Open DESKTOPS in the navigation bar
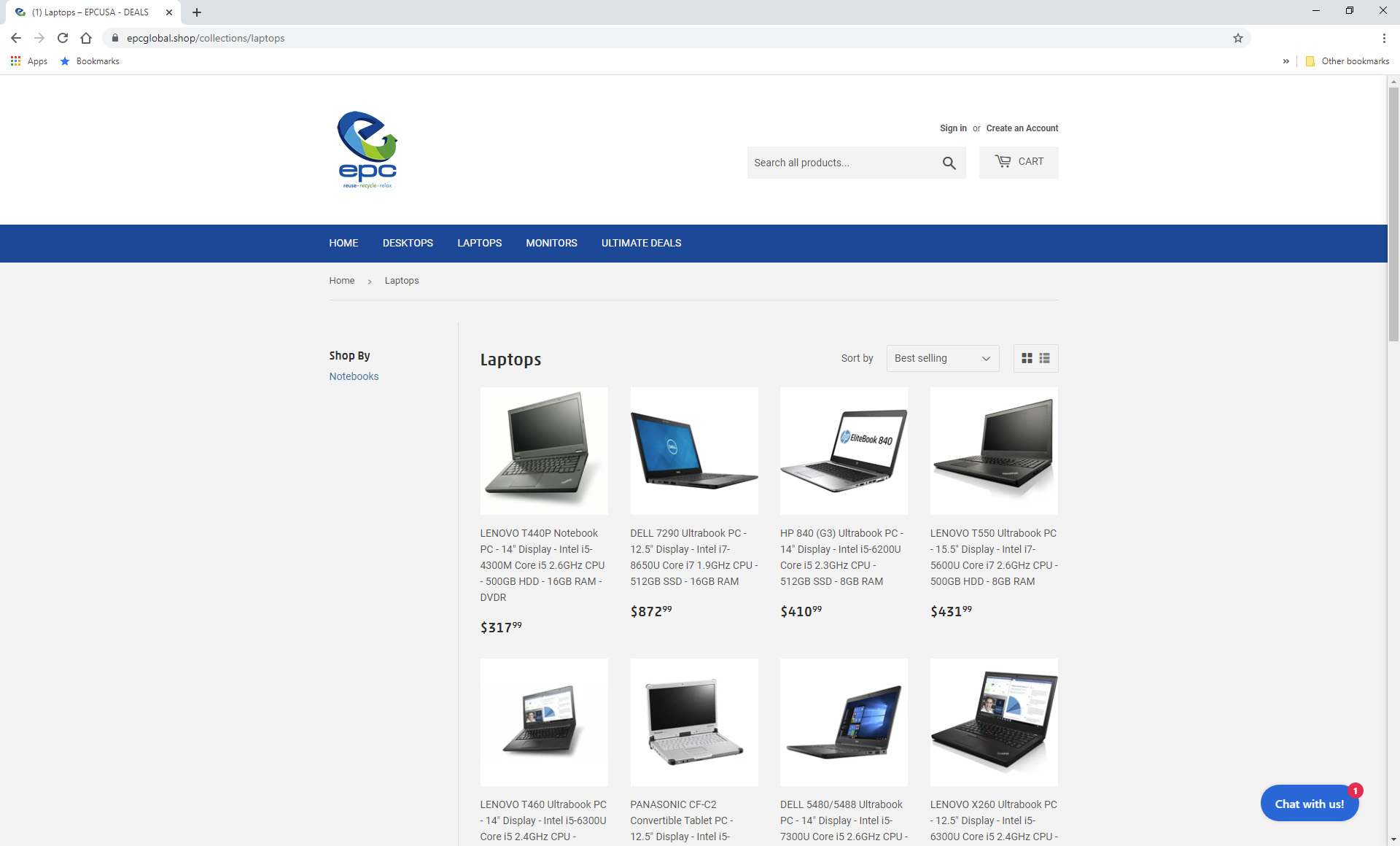This screenshot has height=846, width=1400. (x=408, y=243)
